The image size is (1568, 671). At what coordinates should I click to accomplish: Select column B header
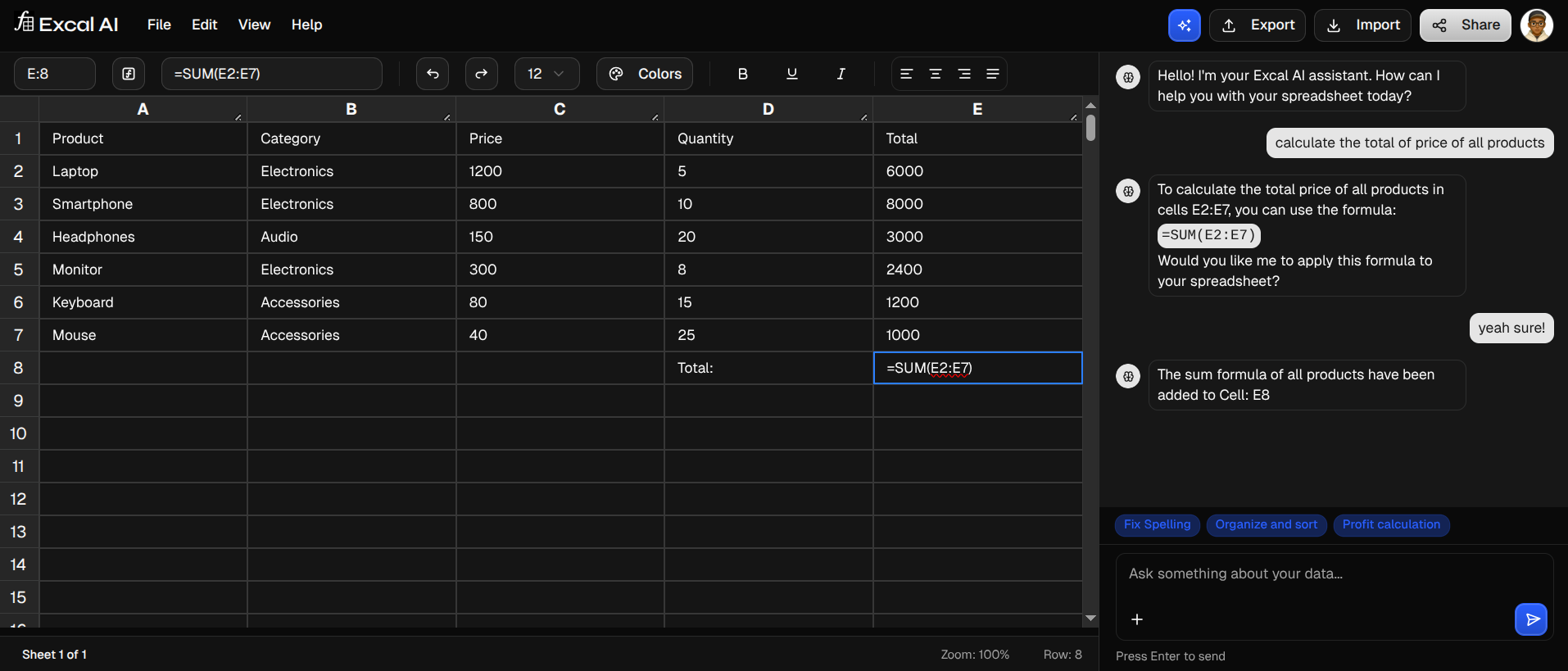tap(351, 109)
